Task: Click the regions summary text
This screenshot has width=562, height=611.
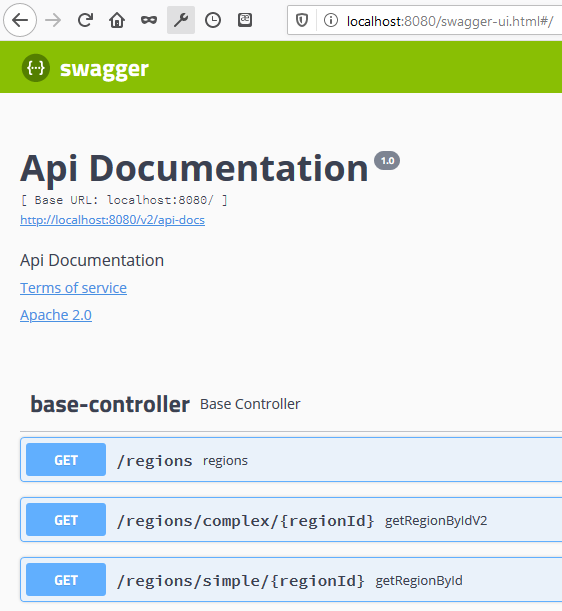Action: point(225,461)
